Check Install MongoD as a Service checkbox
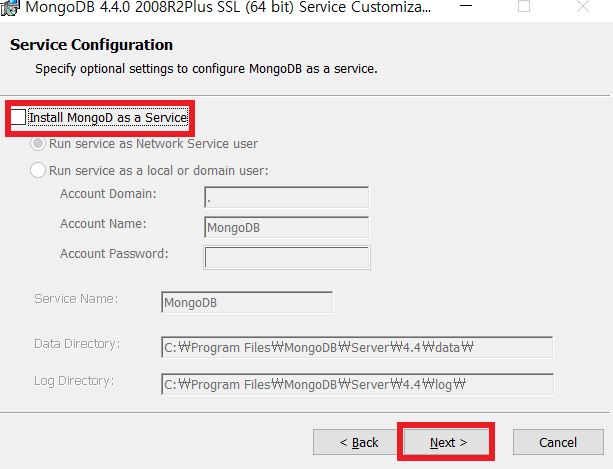Image resolution: width=613 pixels, height=469 pixels. click(18, 117)
